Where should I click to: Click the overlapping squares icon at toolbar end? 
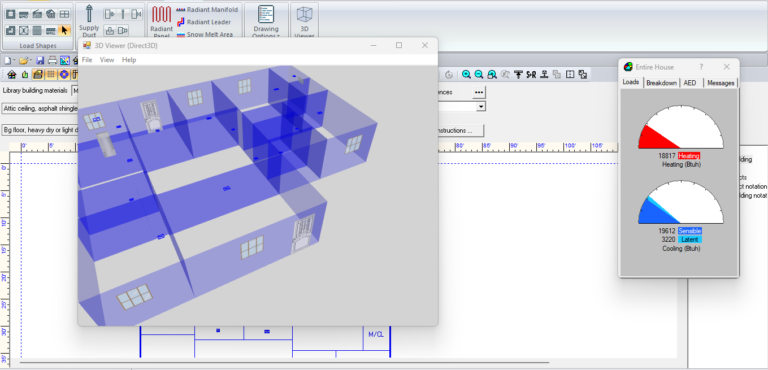[582, 74]
